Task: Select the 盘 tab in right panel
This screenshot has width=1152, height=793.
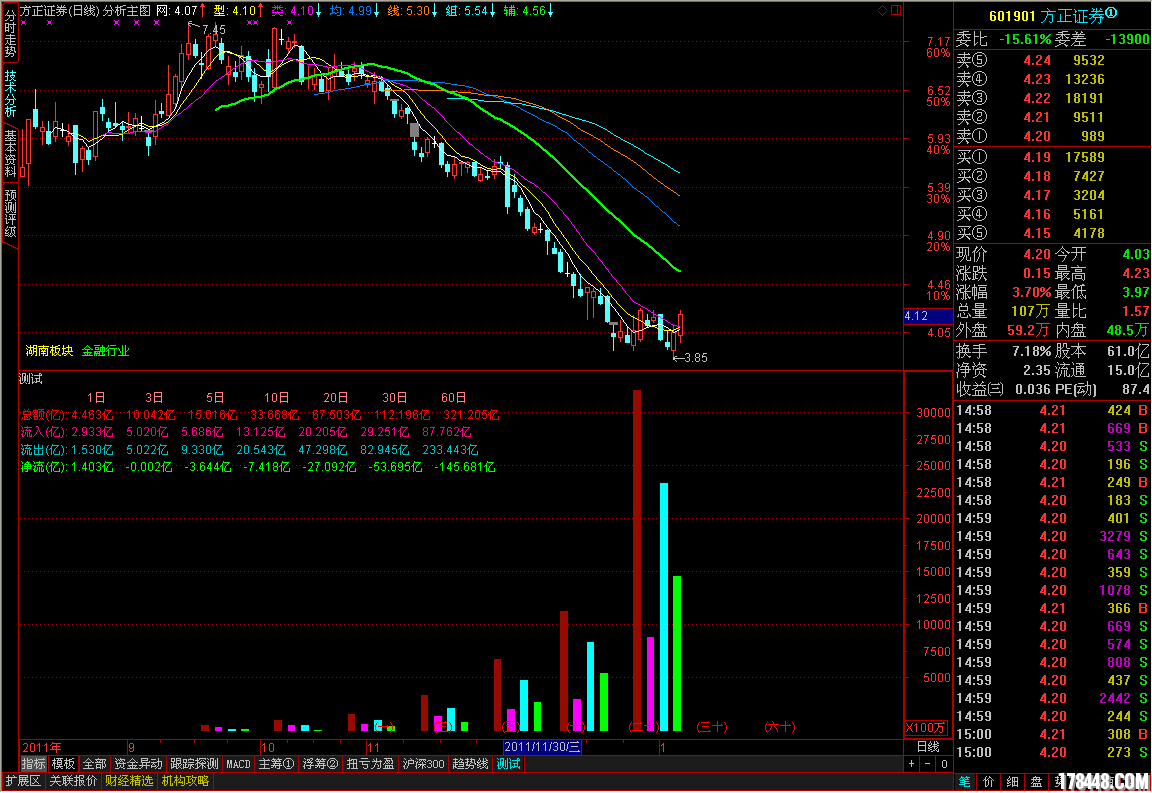Action: (1036, 782)
